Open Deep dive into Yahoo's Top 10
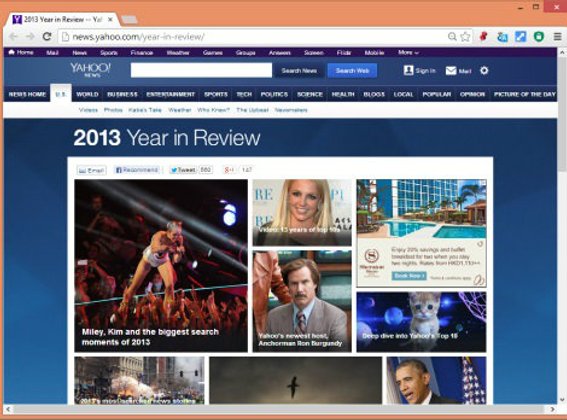This screenshot has height=420, width=567. pyautogui.click(x=421, y=322)
